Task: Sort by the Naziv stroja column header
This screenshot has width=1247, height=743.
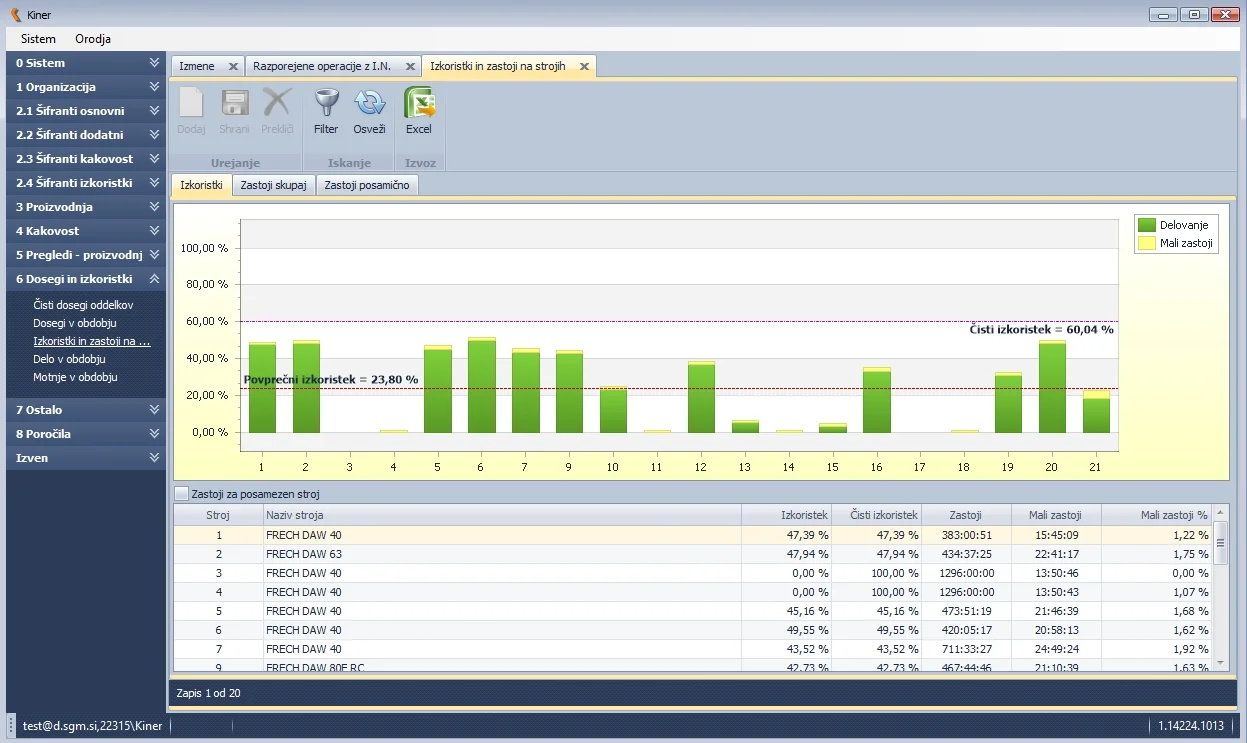Action: point(502,515)
